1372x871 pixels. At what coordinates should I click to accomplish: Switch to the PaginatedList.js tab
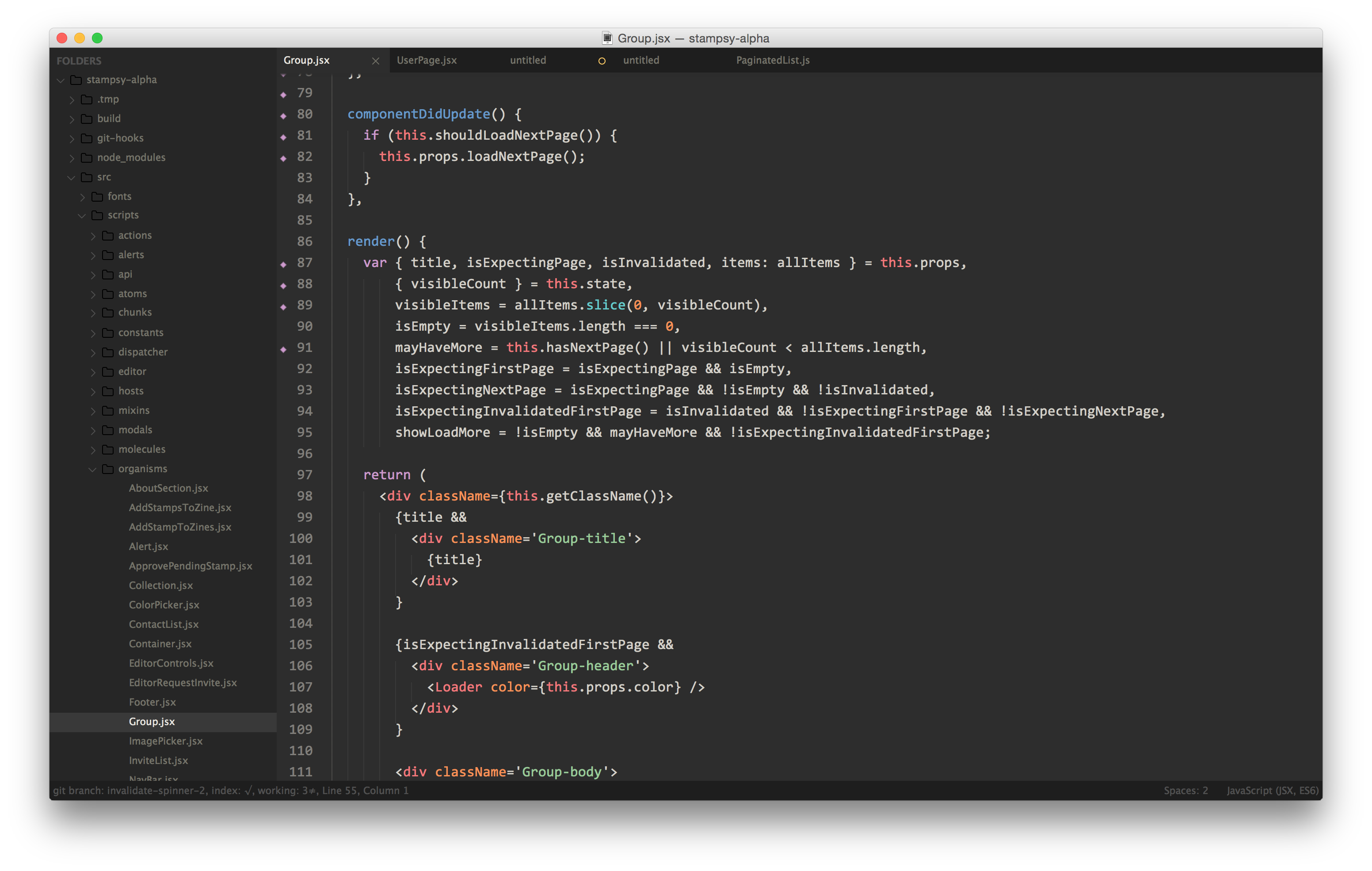point(772,60)
